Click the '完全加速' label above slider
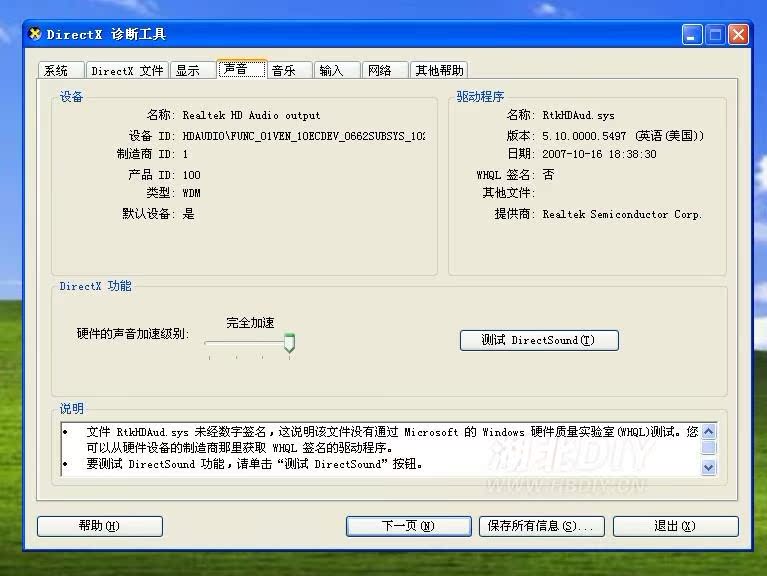767x576 pixels. [x=250, y=323]
